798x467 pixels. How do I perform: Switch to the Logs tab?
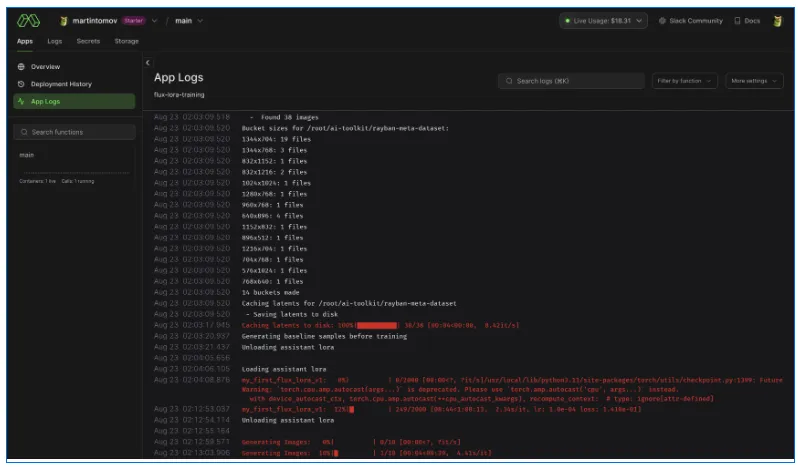[54, 41]
